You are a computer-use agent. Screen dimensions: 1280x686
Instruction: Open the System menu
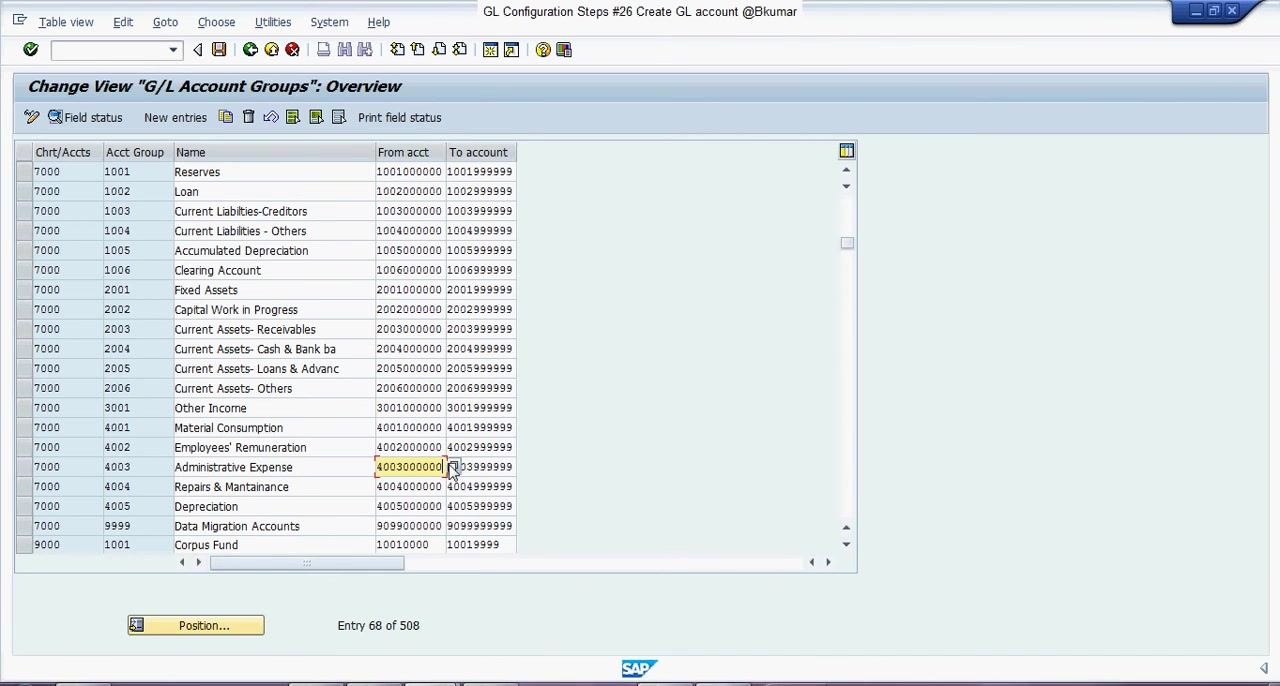[x=329, y=22]
